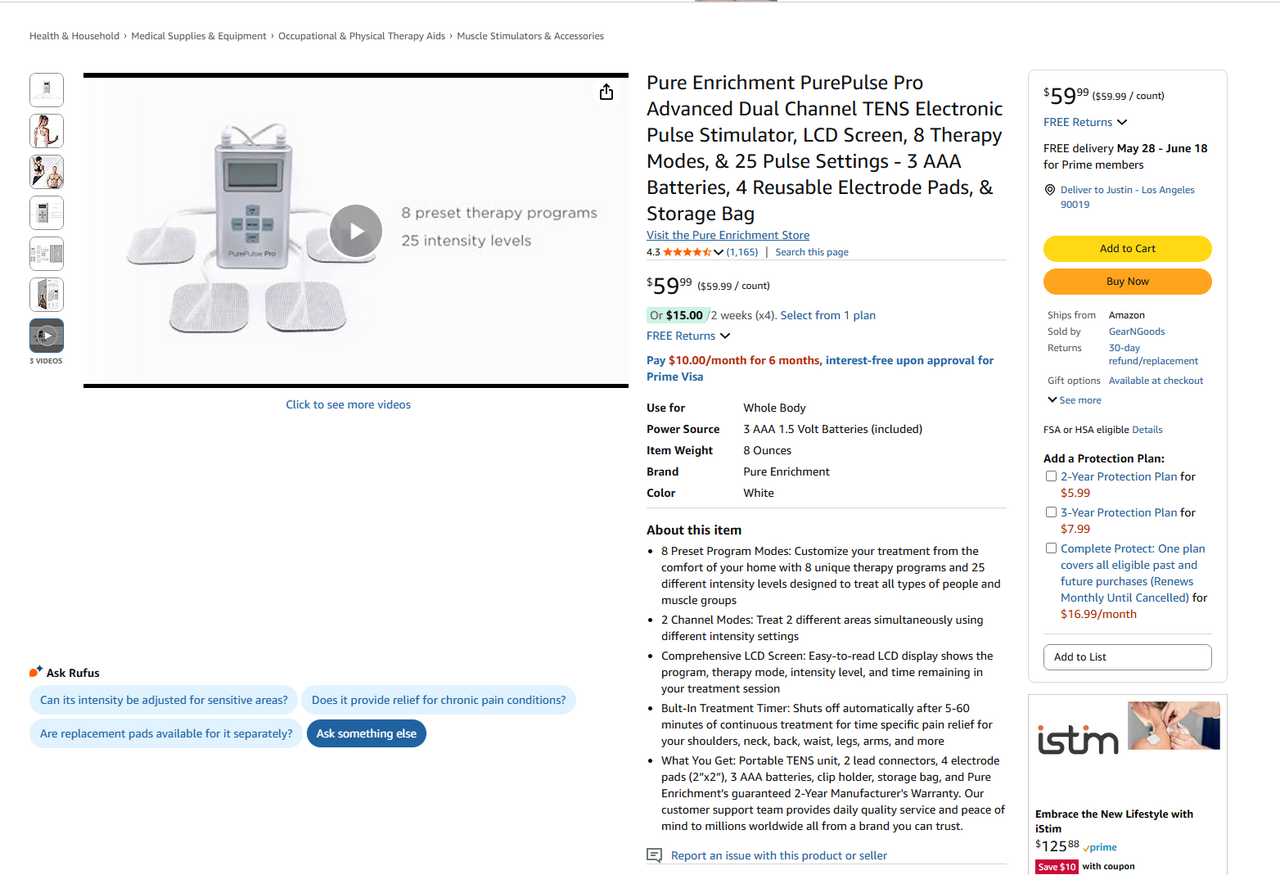Enable the Complete Protect plan checkbox

pos(1051,548)
